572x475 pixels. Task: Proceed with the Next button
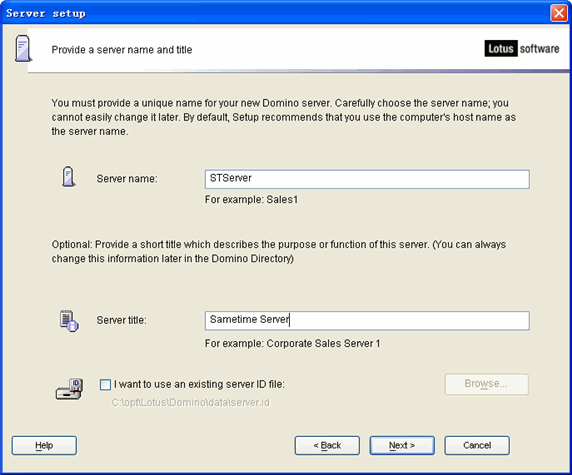[402, 445]
